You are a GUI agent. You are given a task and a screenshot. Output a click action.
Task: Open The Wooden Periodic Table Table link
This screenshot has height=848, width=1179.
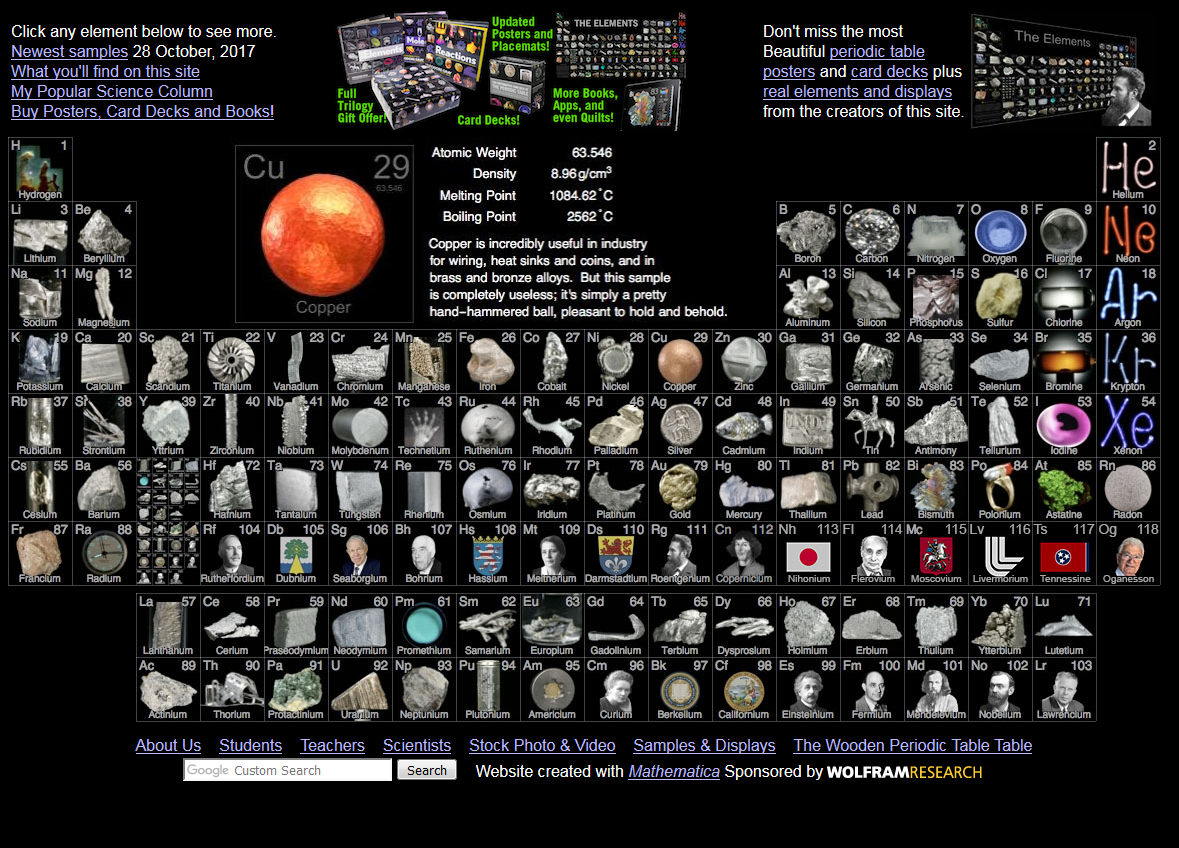[912, 746]
